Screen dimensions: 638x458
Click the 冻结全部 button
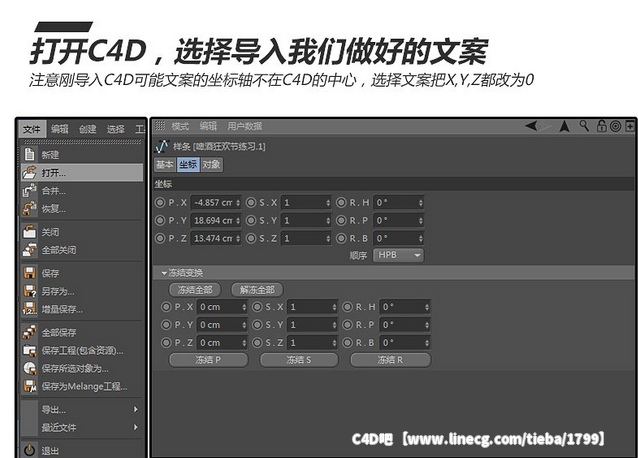tap(195, 290)
